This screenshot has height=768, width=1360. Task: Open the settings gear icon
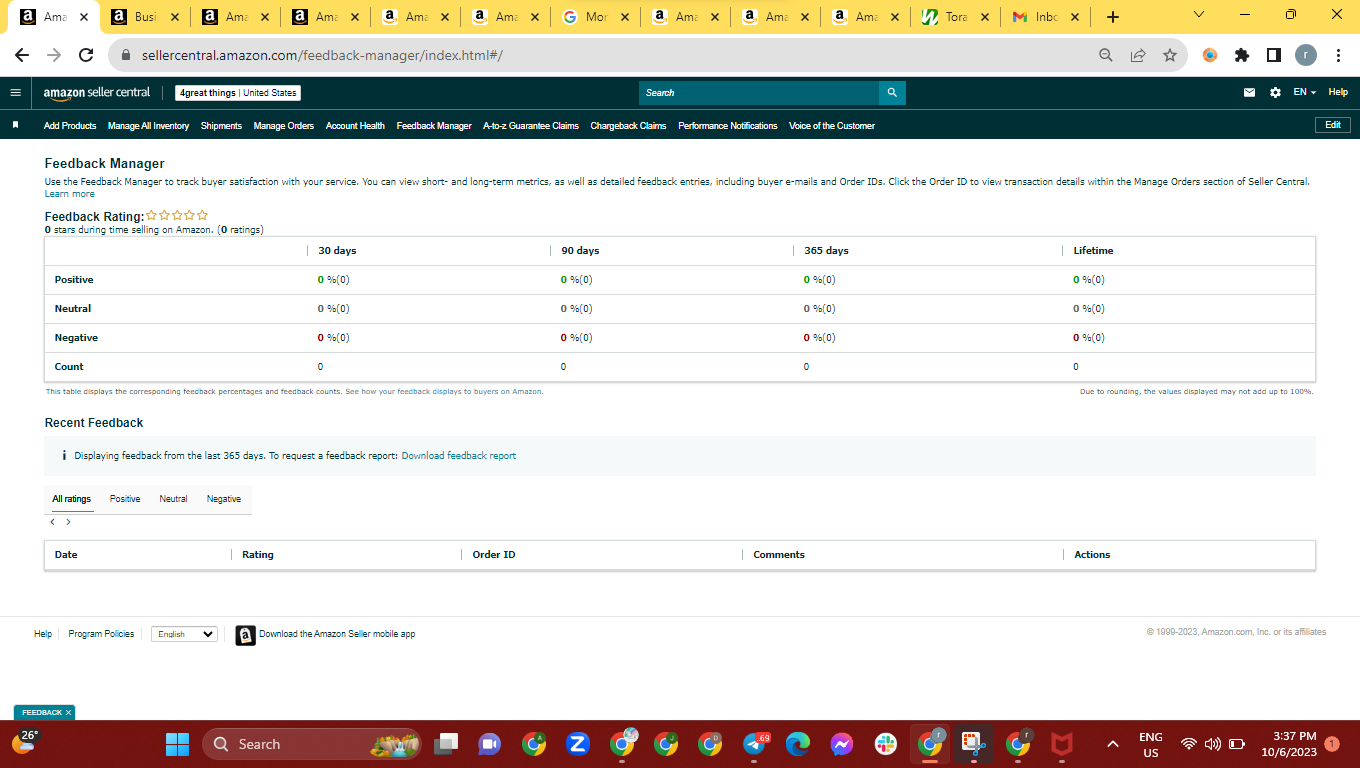coord(1275,93)
